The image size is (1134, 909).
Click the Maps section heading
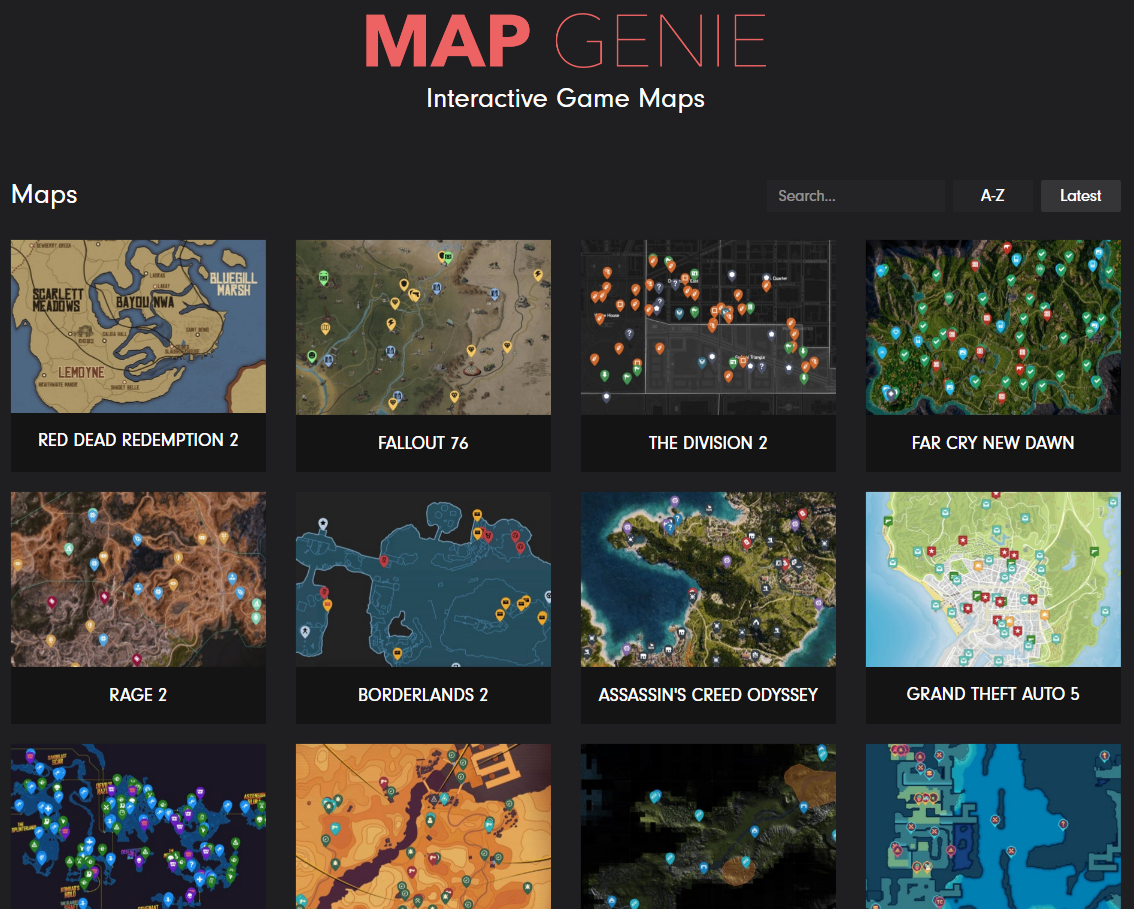tap(44, 195)
